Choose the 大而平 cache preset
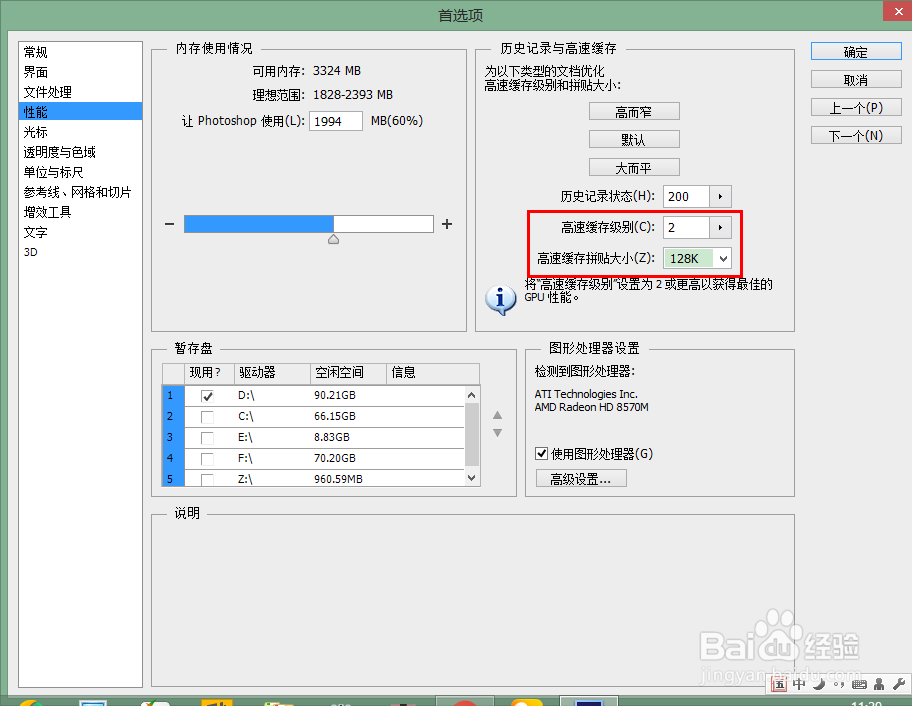The image size is (912, 706). click(x=634, y=167)
